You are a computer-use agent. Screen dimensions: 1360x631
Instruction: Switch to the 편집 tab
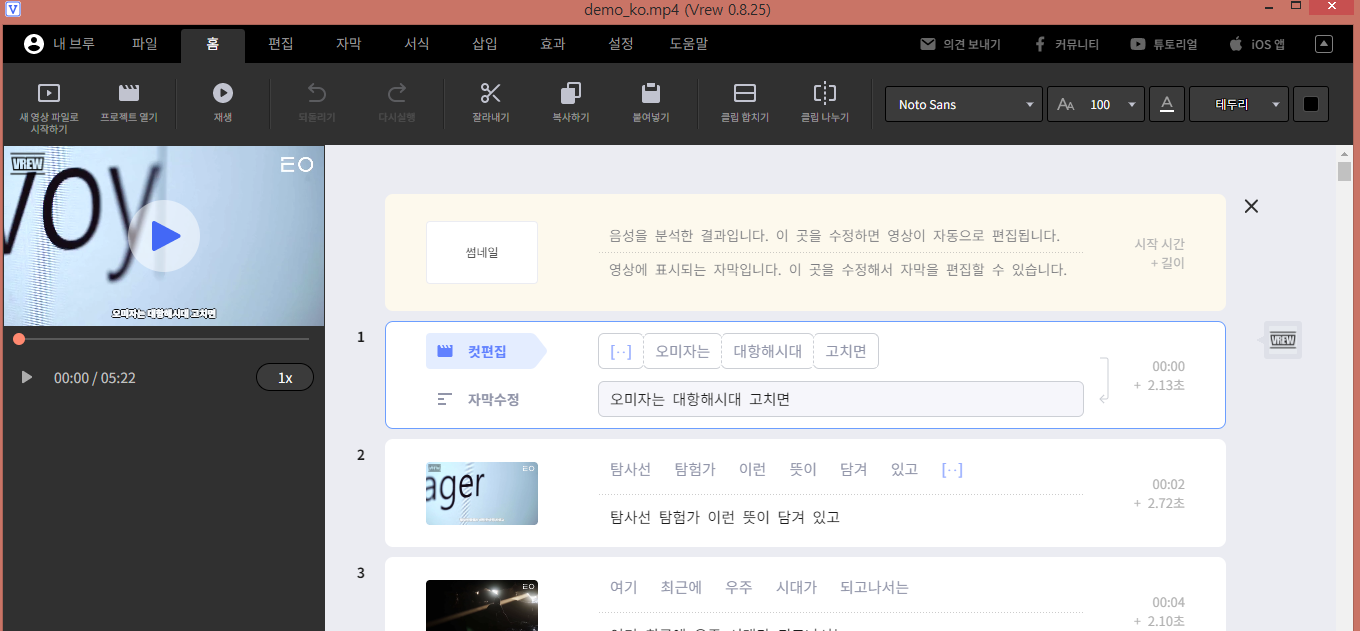pyautogui.click(x=281, y=44)
